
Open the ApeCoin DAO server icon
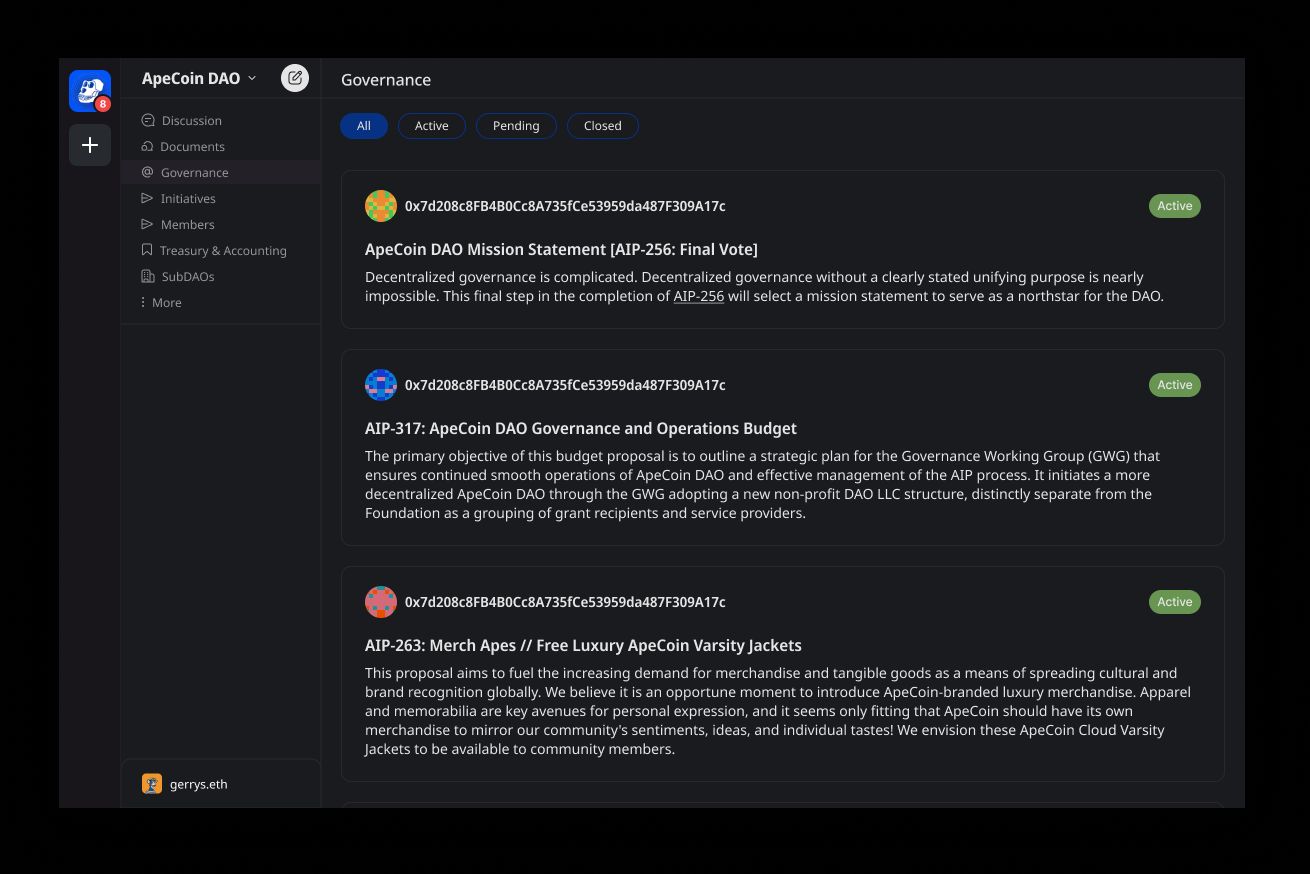(x=90, y=91)
